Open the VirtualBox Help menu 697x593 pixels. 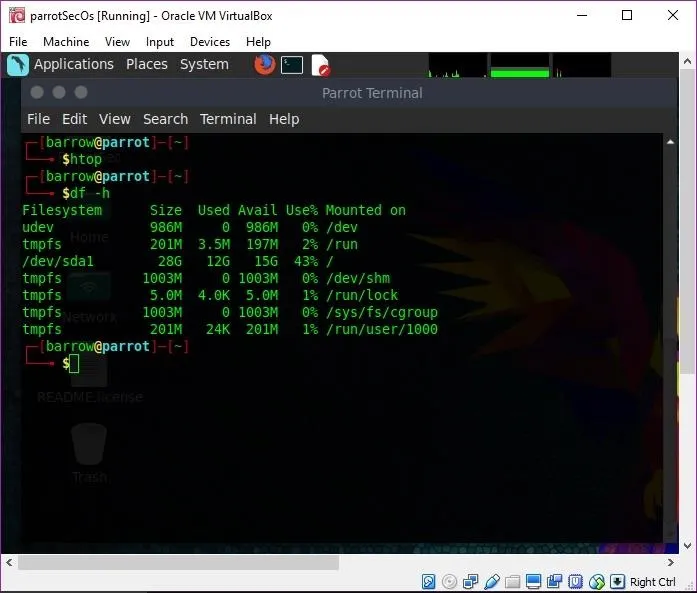pyautogui.click(x=258, y=42)
